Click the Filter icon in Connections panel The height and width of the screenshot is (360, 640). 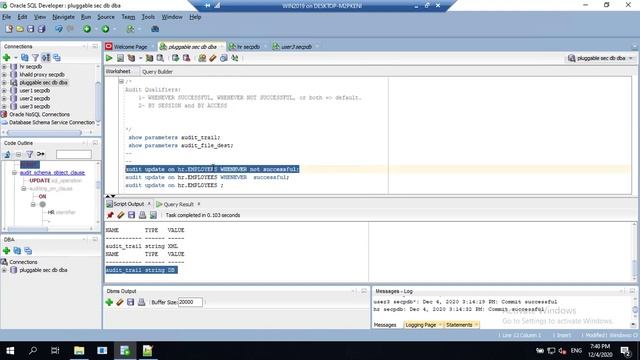click(35, 58)
